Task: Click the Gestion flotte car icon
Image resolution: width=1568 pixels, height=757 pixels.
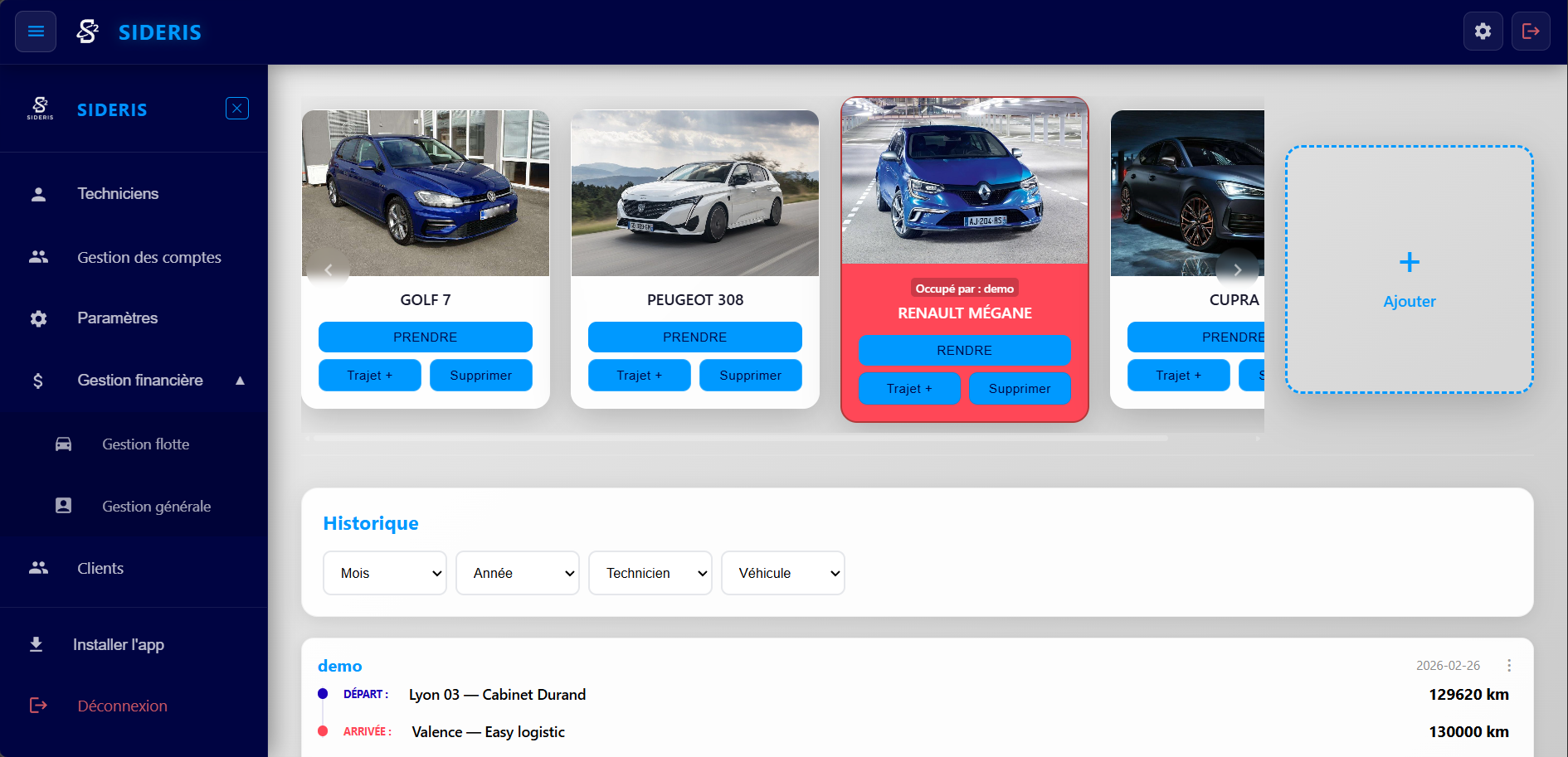Action: 63,444
